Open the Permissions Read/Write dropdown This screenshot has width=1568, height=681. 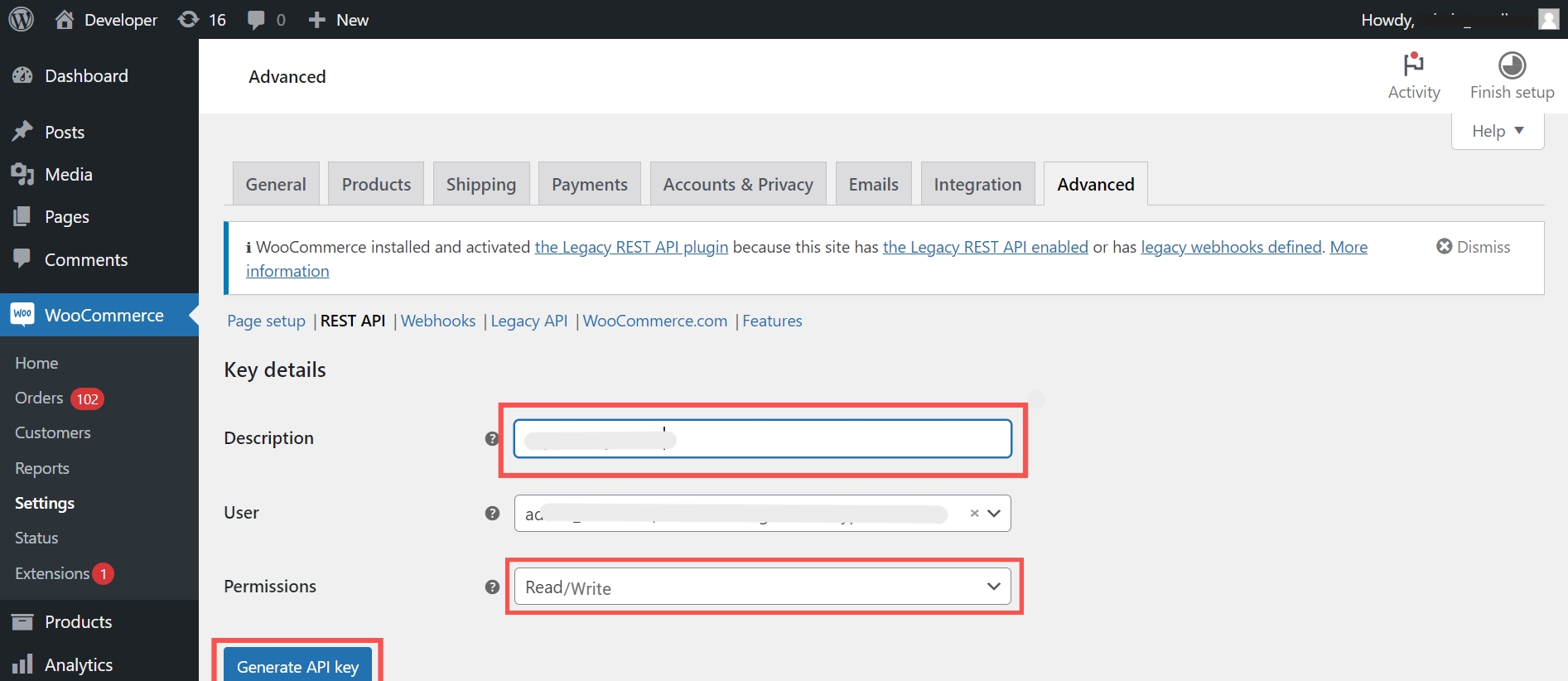[x=762, y=587]
